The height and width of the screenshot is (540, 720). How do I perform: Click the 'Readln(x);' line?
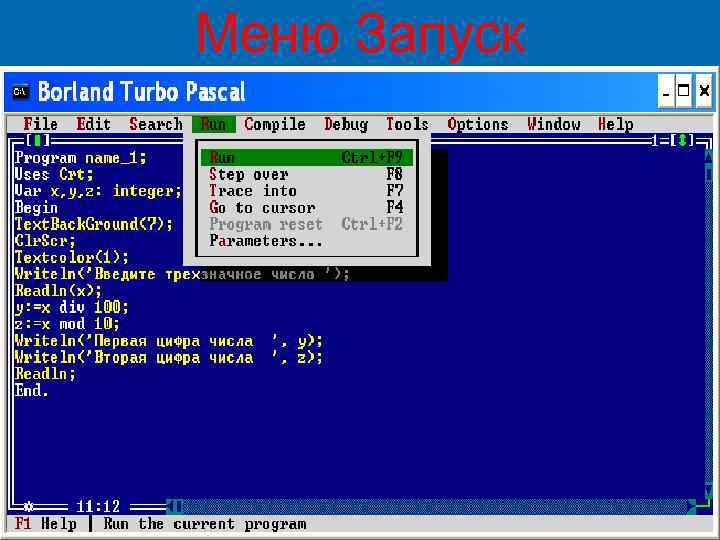pos(59,290)
